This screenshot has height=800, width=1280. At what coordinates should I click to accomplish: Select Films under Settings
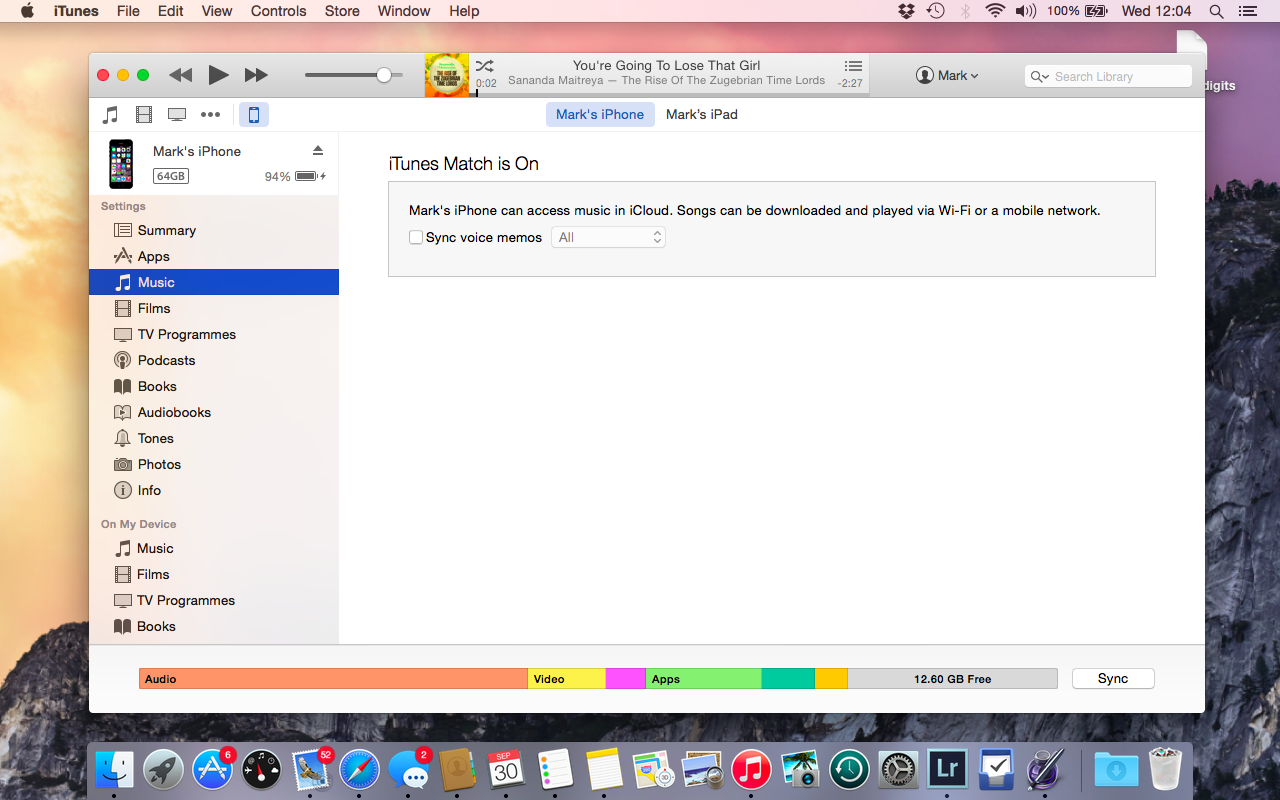214,308
